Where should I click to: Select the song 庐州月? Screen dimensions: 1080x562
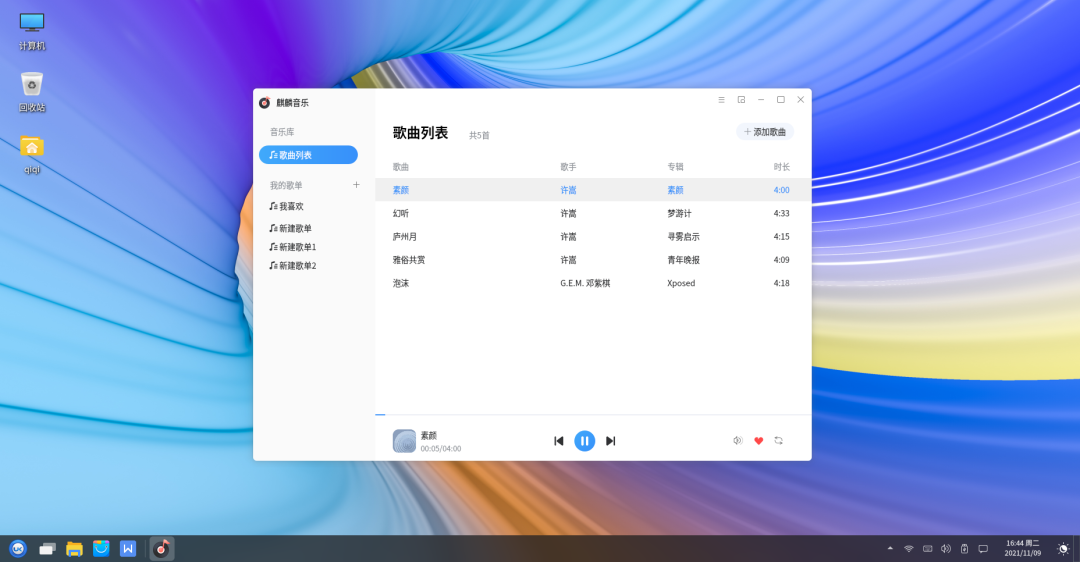[593, 236]
